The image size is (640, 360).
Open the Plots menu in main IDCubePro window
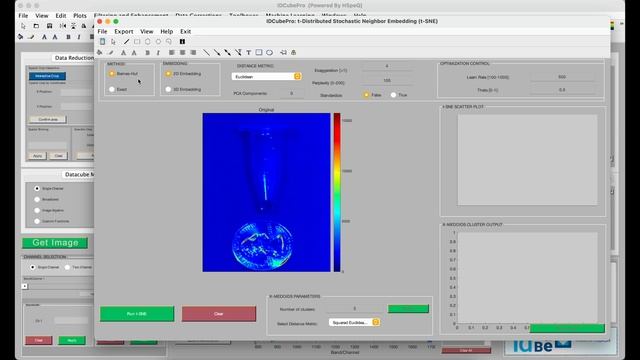coord(80,16)
